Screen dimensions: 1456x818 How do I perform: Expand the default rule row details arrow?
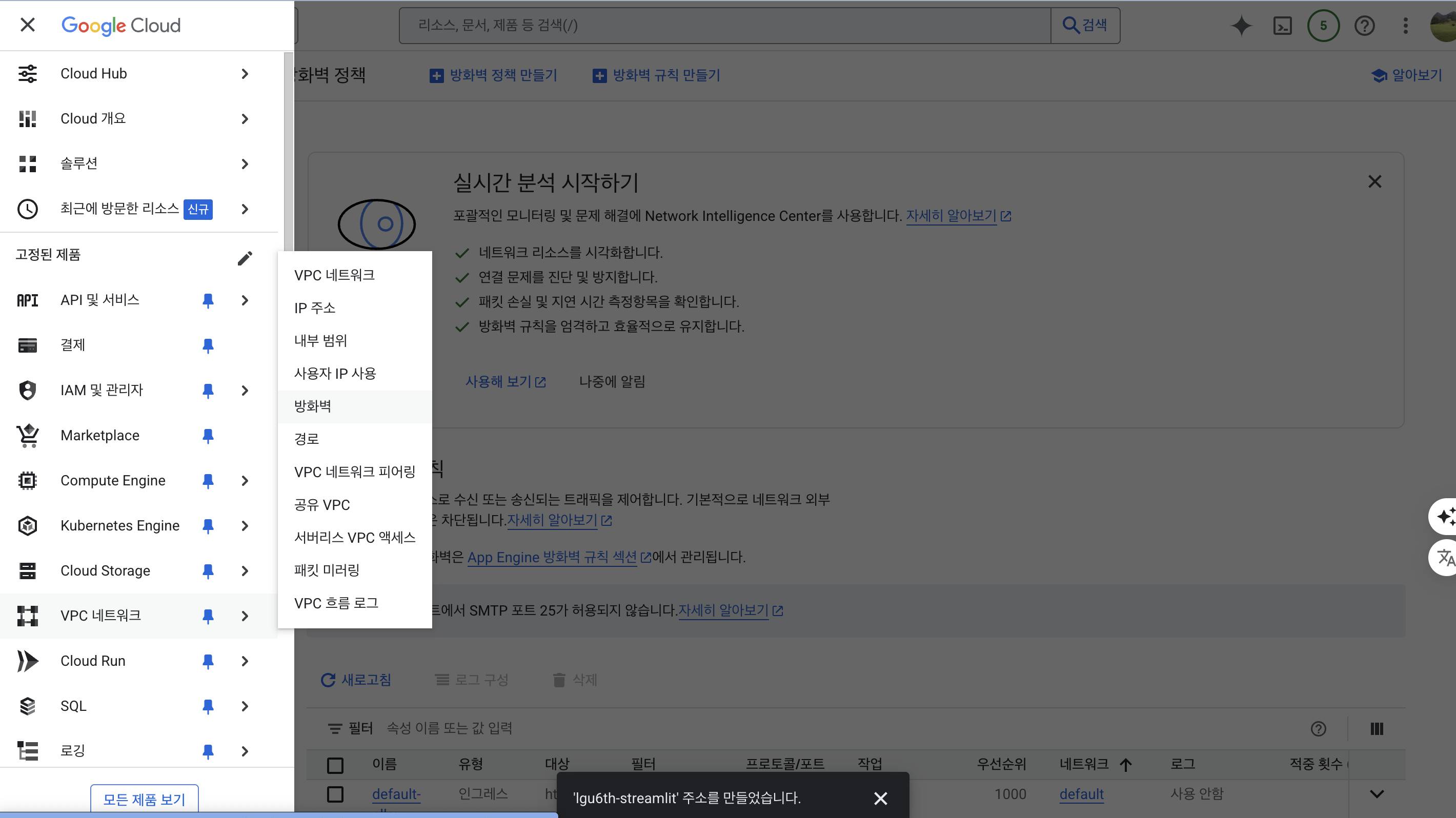pyautogui.click(x=1377, y=794)
